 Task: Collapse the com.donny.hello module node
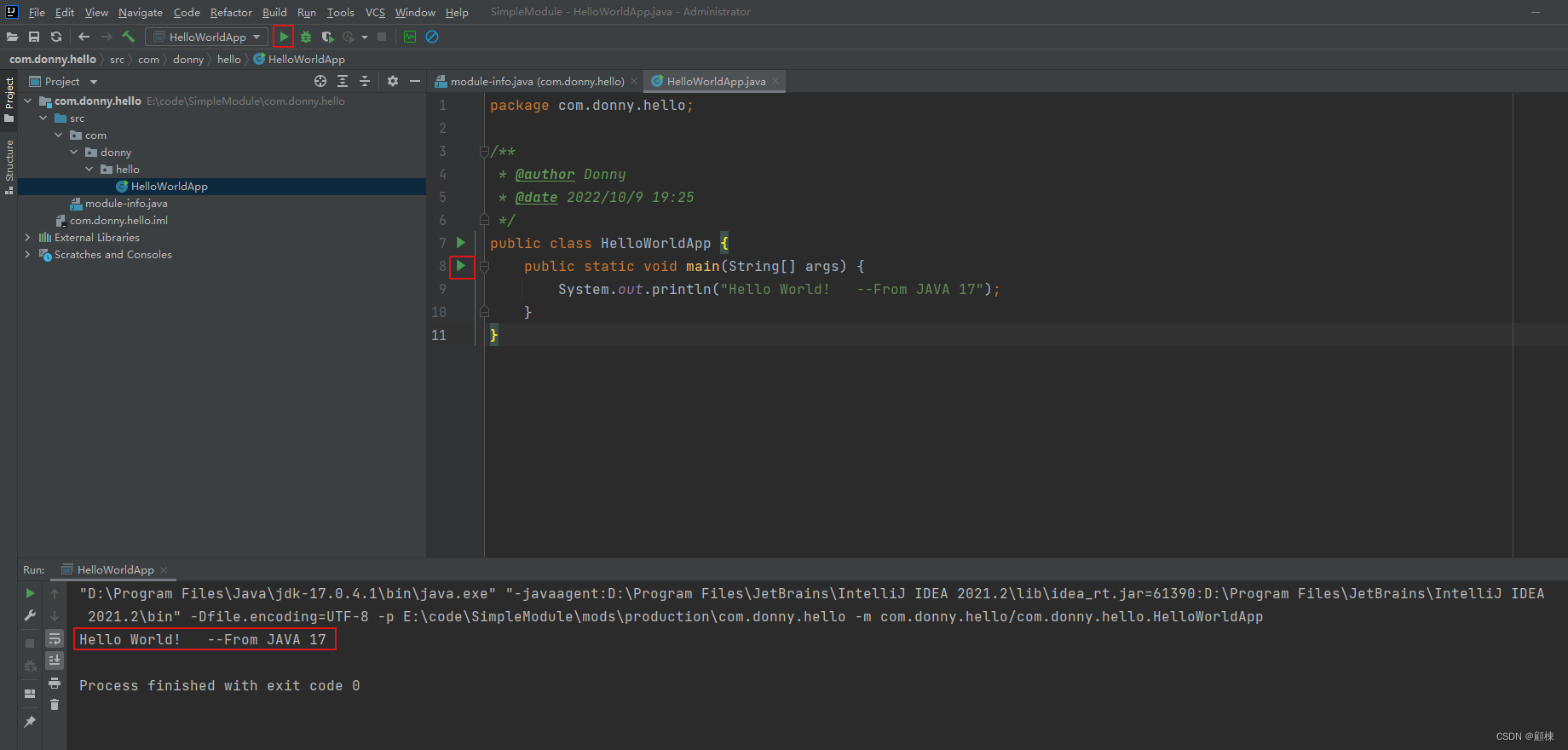coord(28,101)
